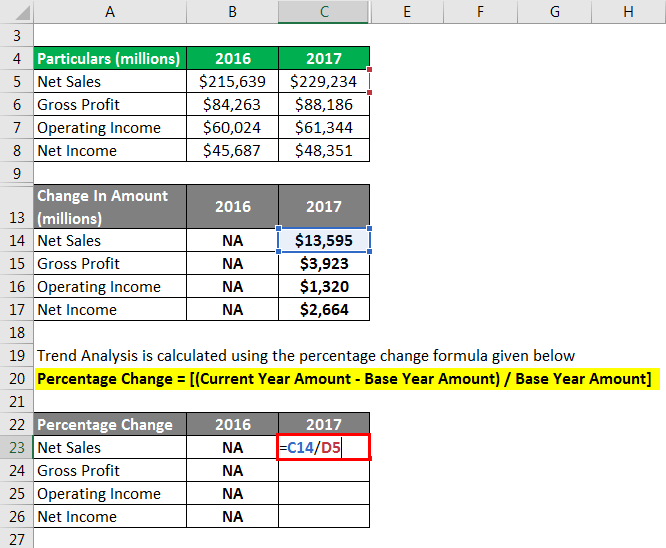Image resolution: width=666 pixels, height=548 pixels.
Task: Click 2016 header in Percentage Change table
Action: [x=232, y=424]
